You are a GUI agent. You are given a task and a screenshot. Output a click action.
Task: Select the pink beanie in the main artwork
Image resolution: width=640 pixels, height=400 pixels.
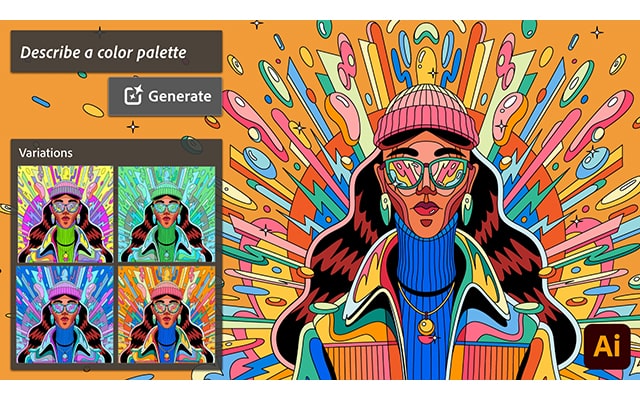[x=426, y=117]
